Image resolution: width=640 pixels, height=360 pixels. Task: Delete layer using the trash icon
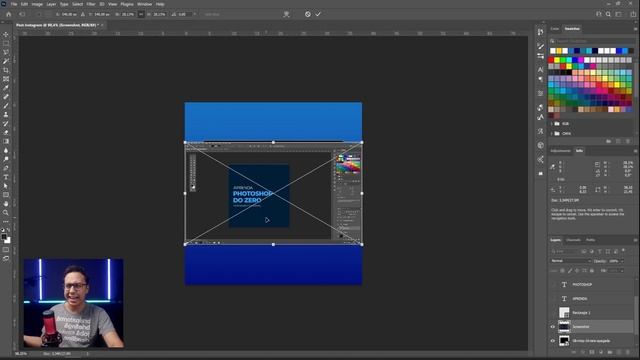628,352
